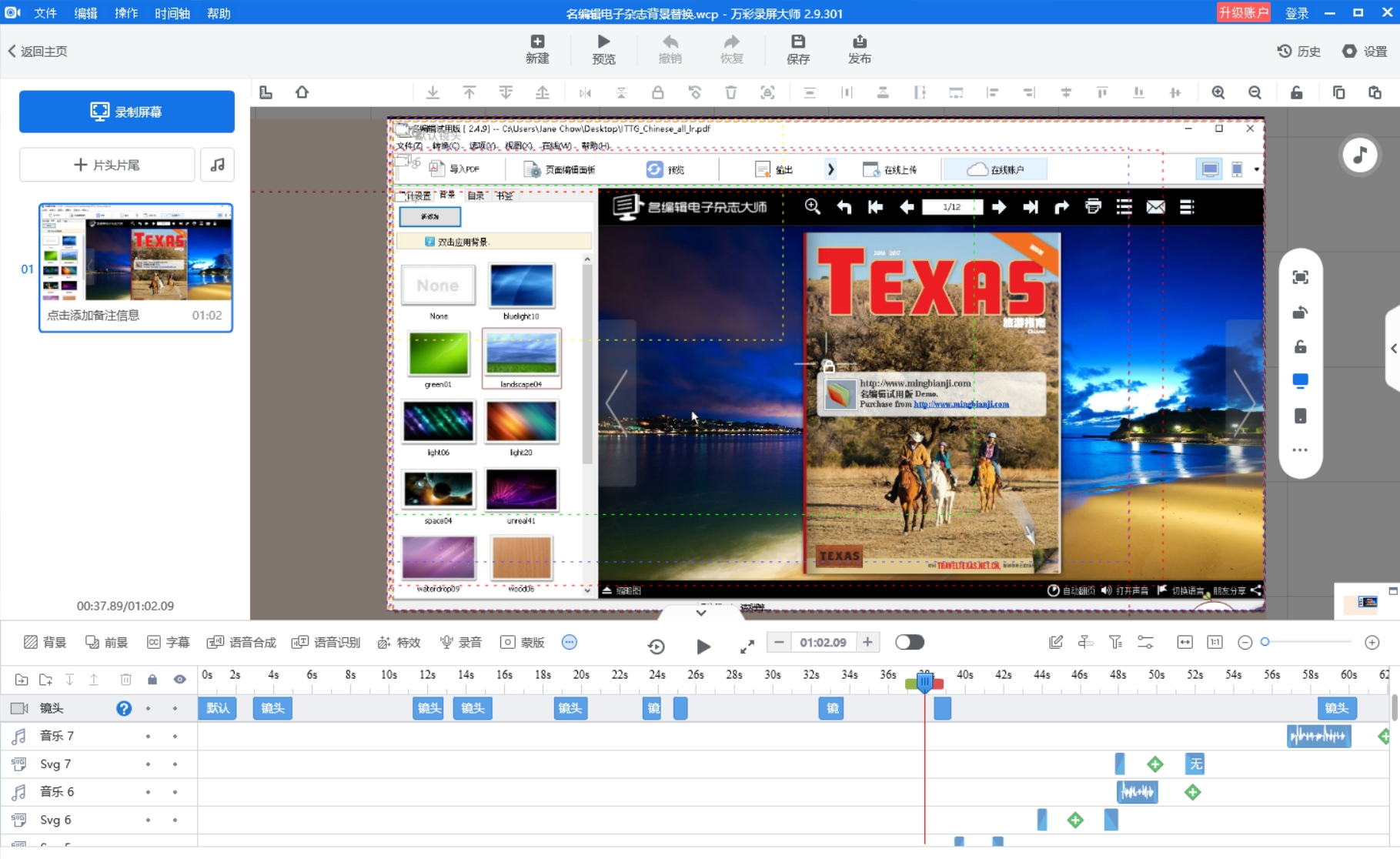Image resolution: width=1400 pixels, height=859 pixels.
Task: Click the 默认 clip on 镜头 track
Action: 218,708
